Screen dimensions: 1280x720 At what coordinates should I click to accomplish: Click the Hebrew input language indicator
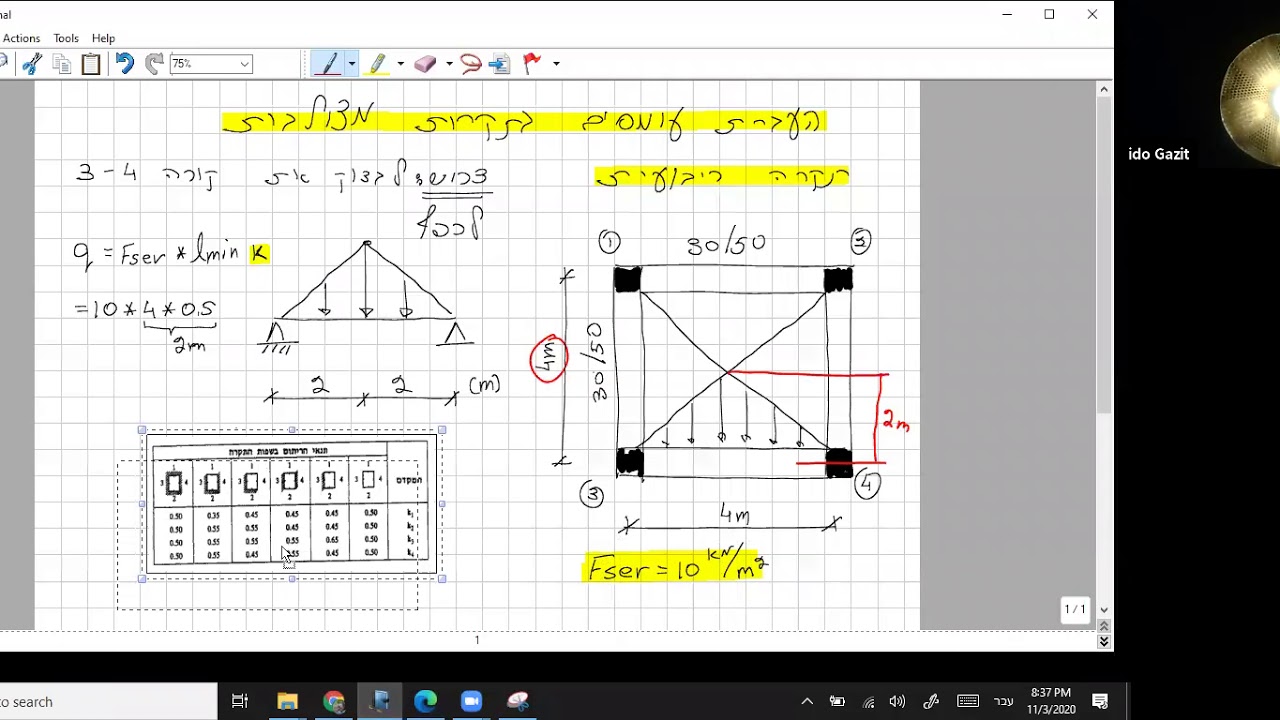point(1003,702)
